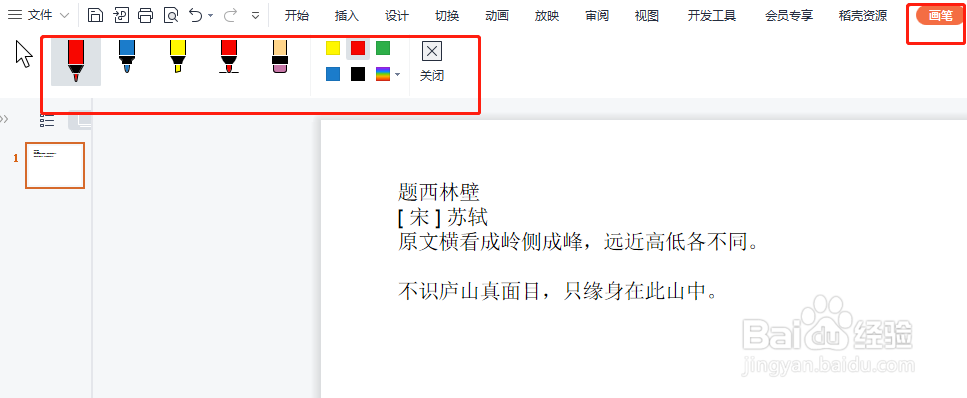Open the 审阅 tab

tap(597, 16)
